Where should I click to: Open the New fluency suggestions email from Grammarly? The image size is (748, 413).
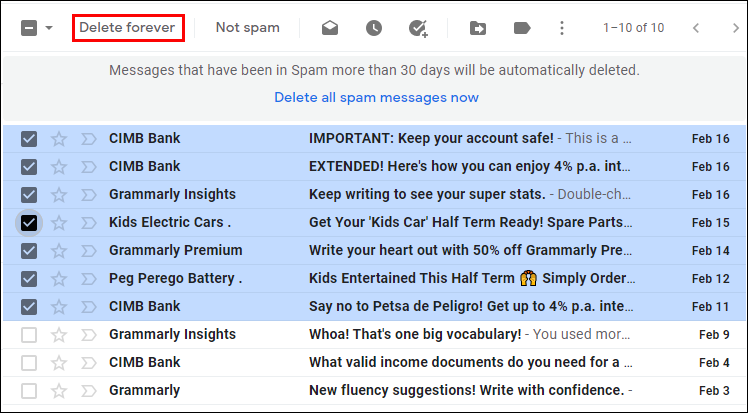466,390
